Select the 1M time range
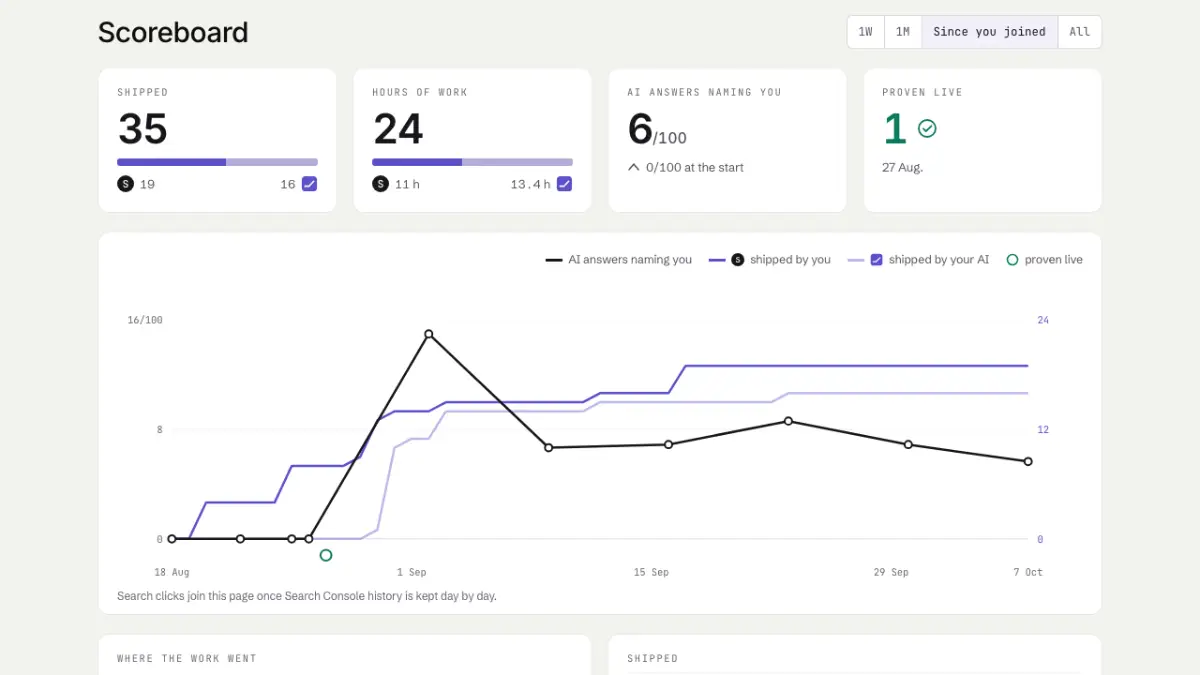Viewport: 1200px width, 675px height. (903, 32)
